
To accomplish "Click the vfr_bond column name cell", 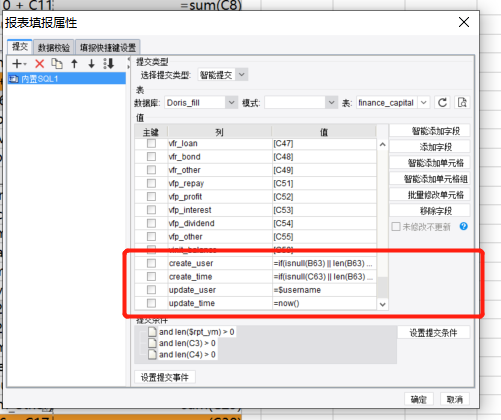I will [220, 157].
